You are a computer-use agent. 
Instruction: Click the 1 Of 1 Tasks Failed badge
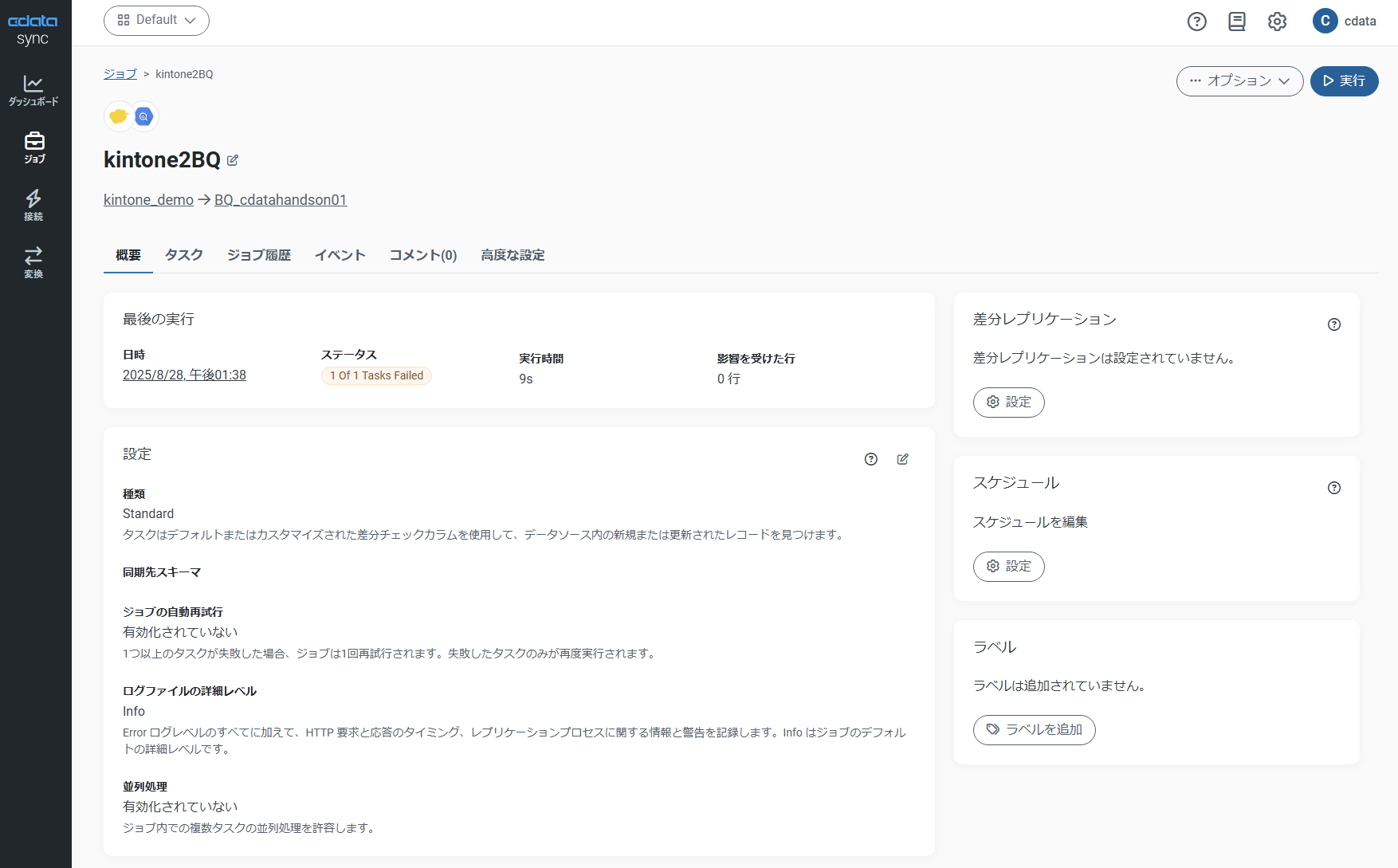376,376
